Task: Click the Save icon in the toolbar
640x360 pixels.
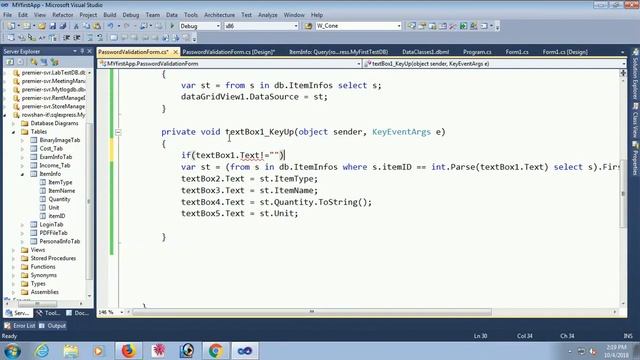Action: click(x=53, y=26)
